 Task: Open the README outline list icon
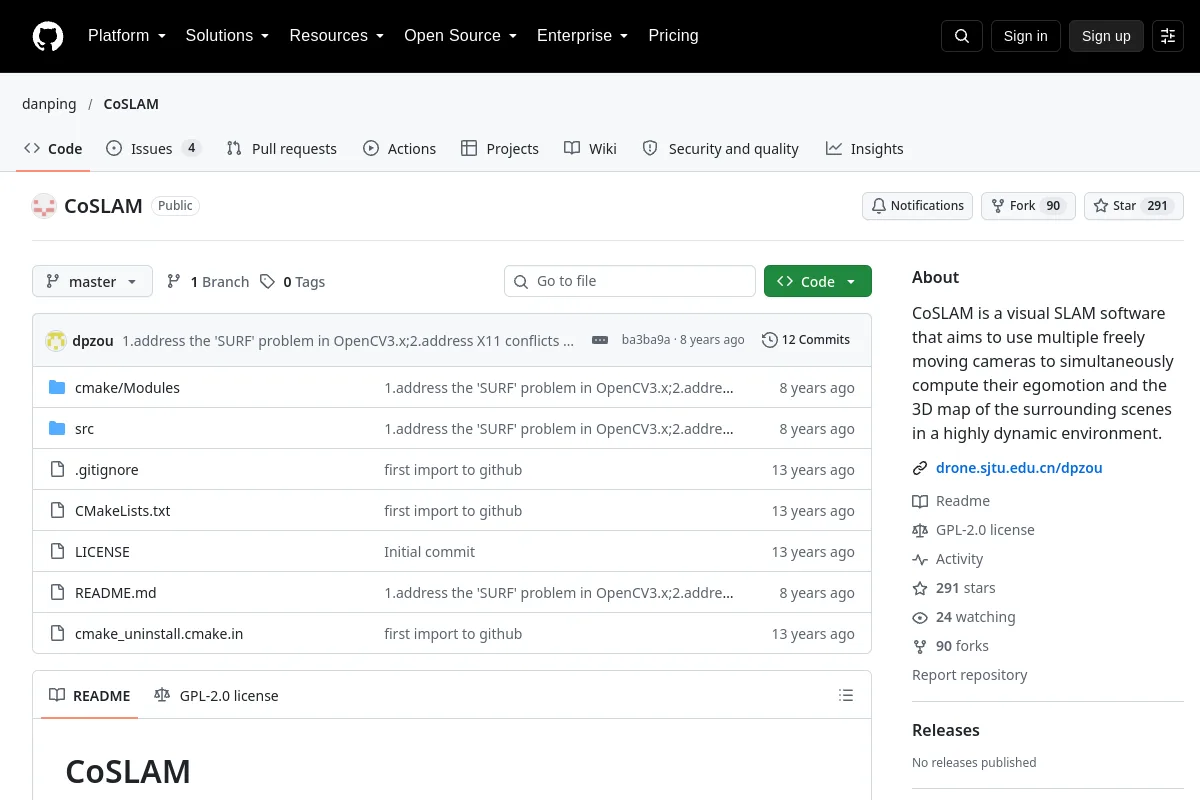pyautogui.click(x=846, y=695)
